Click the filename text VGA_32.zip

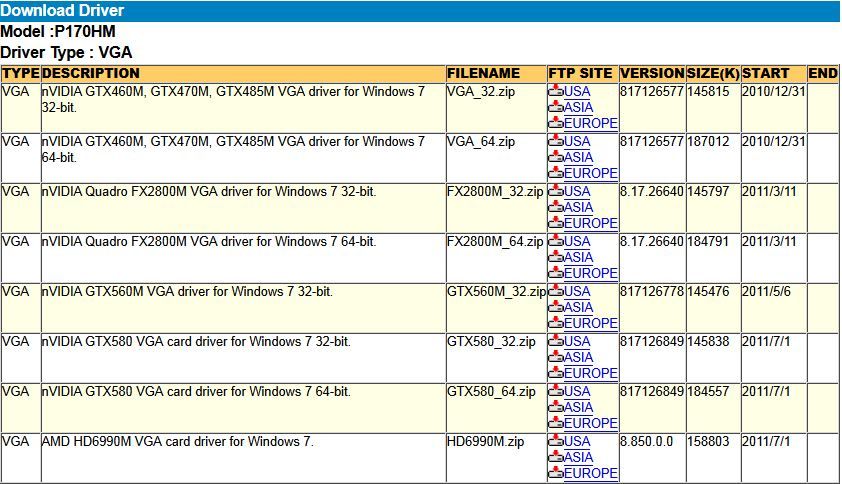481,92
